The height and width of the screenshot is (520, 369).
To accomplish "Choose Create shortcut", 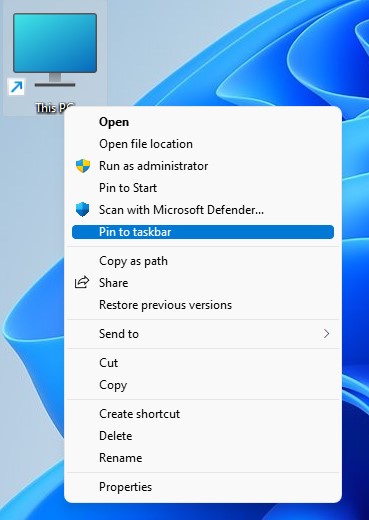I will tap(203, 414).
